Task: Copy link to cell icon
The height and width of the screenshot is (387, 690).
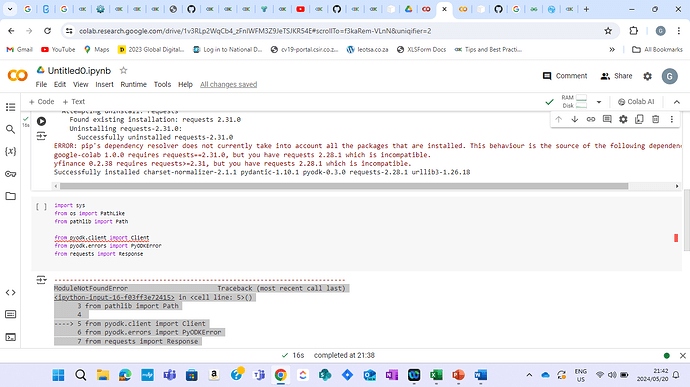Action: point(591,119)
